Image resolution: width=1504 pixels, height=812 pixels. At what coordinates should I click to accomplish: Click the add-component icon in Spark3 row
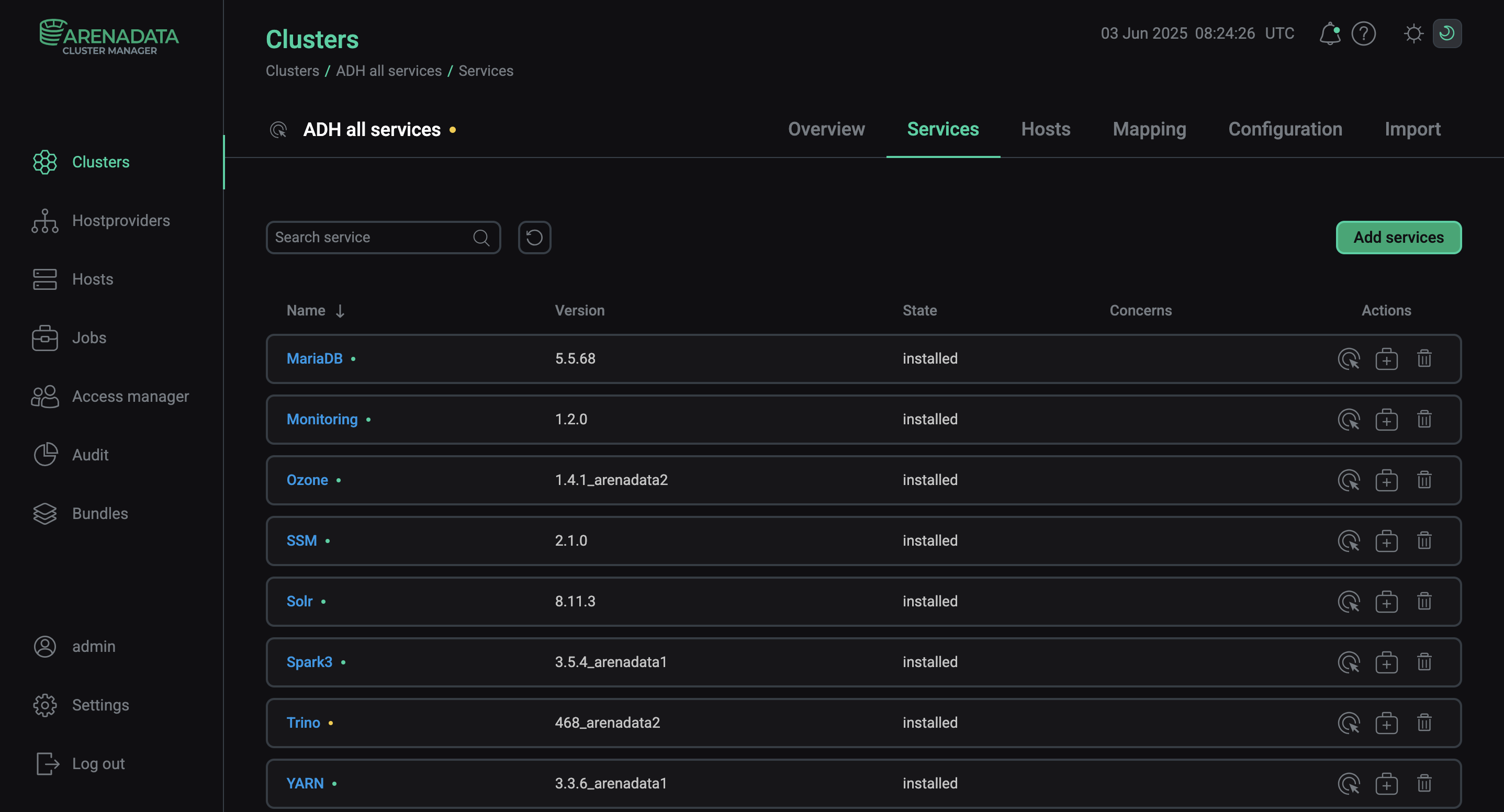[x=1386, y=662]
